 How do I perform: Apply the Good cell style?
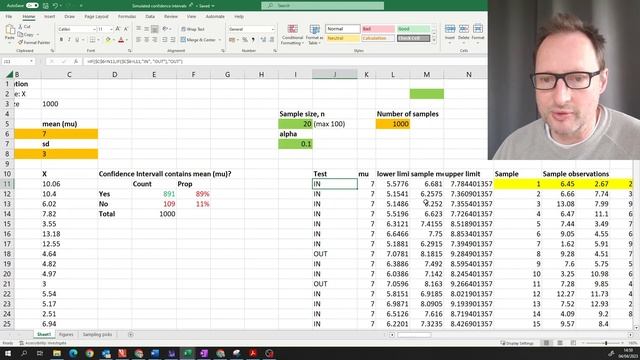(x=413, y=29)
